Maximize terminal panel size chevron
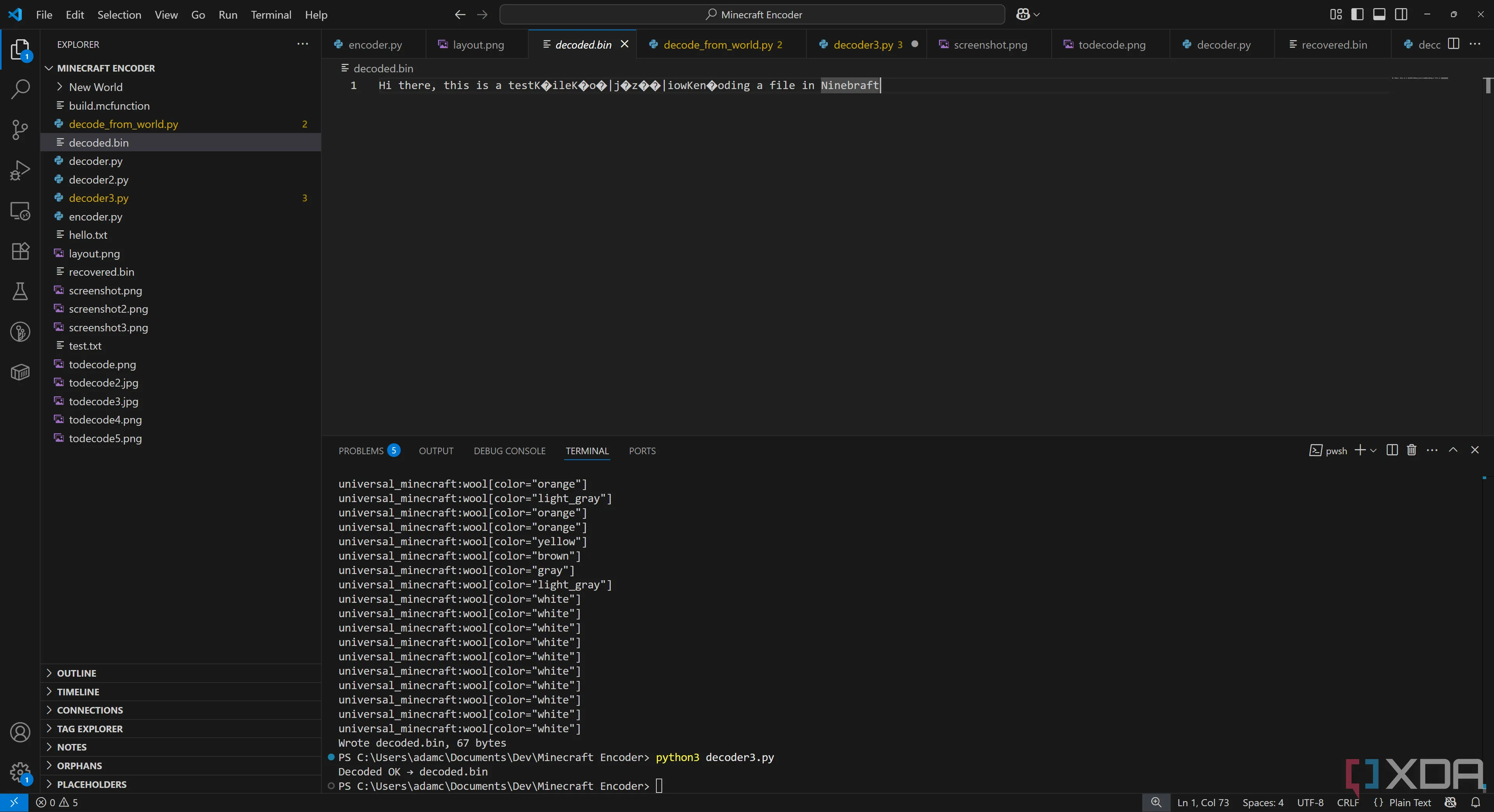 click(1454, 450)
